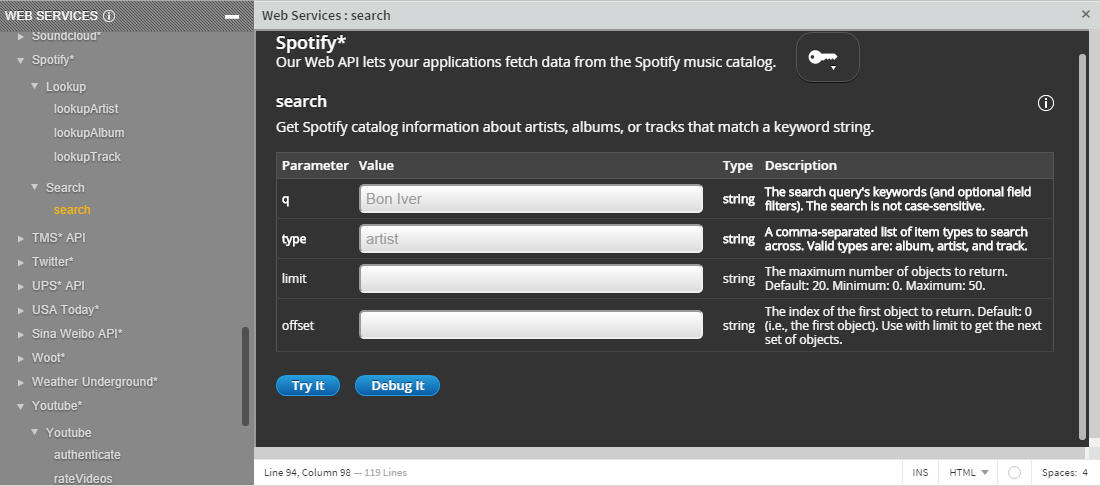The image size is (1100, 486).
Task: Expand the Weather Underground* node
Action: (x=21, y=382)
